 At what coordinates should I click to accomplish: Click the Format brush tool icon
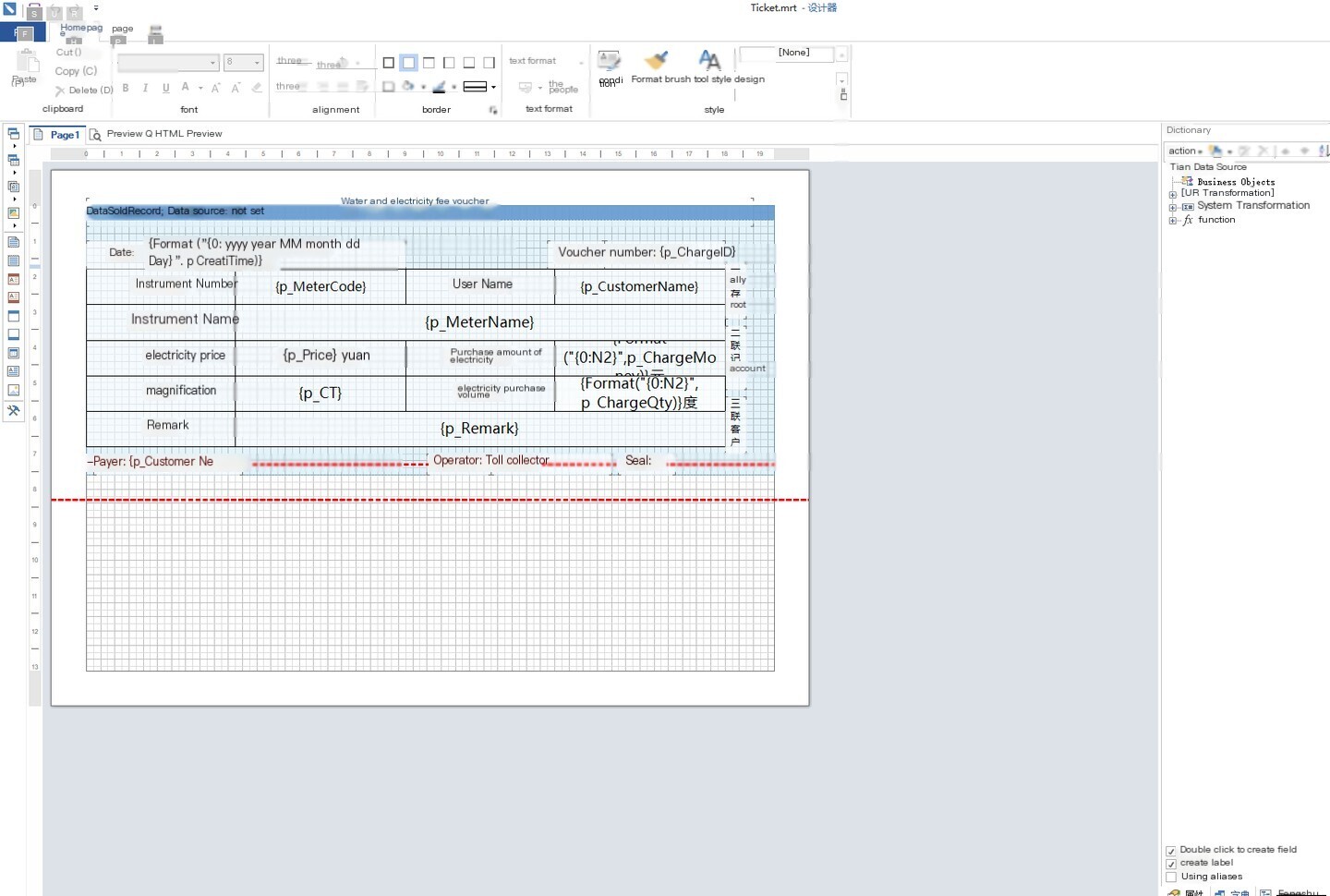point(656,61)
